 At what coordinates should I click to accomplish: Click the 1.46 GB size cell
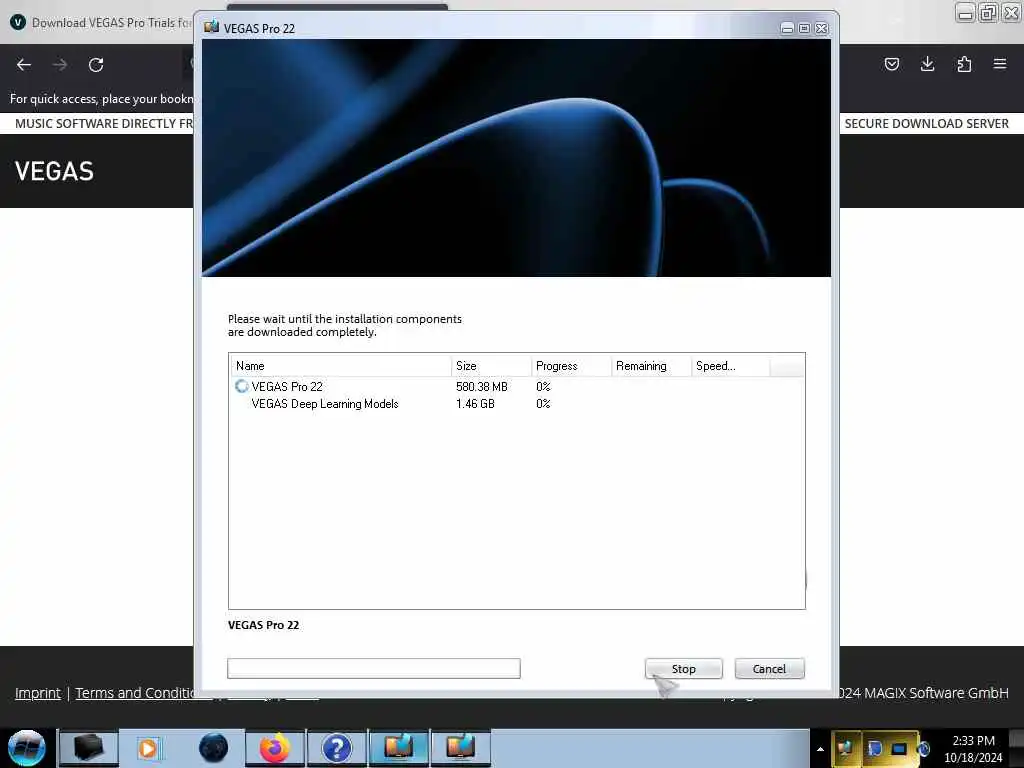pos(475,404)
